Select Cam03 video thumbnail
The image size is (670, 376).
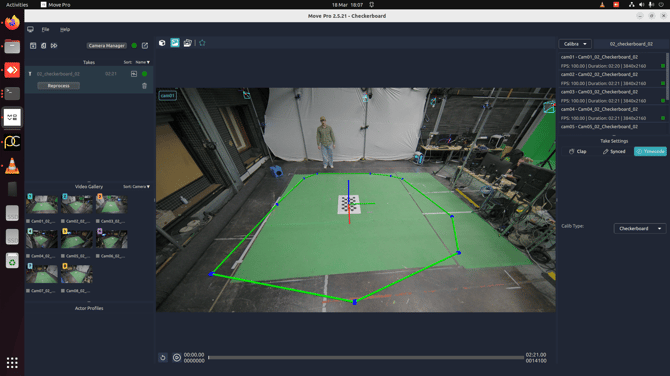pos(112,204)
